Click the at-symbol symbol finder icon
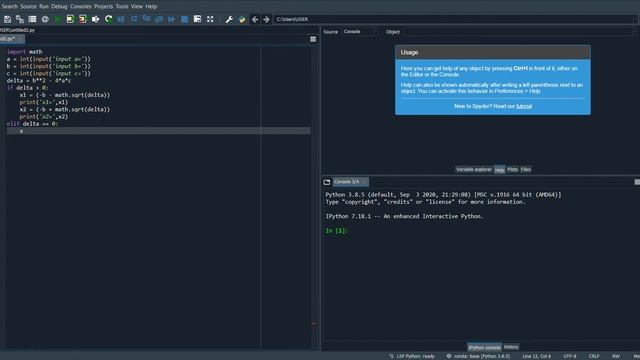Viewport: 640px width, 360px height. coord(45,19)
